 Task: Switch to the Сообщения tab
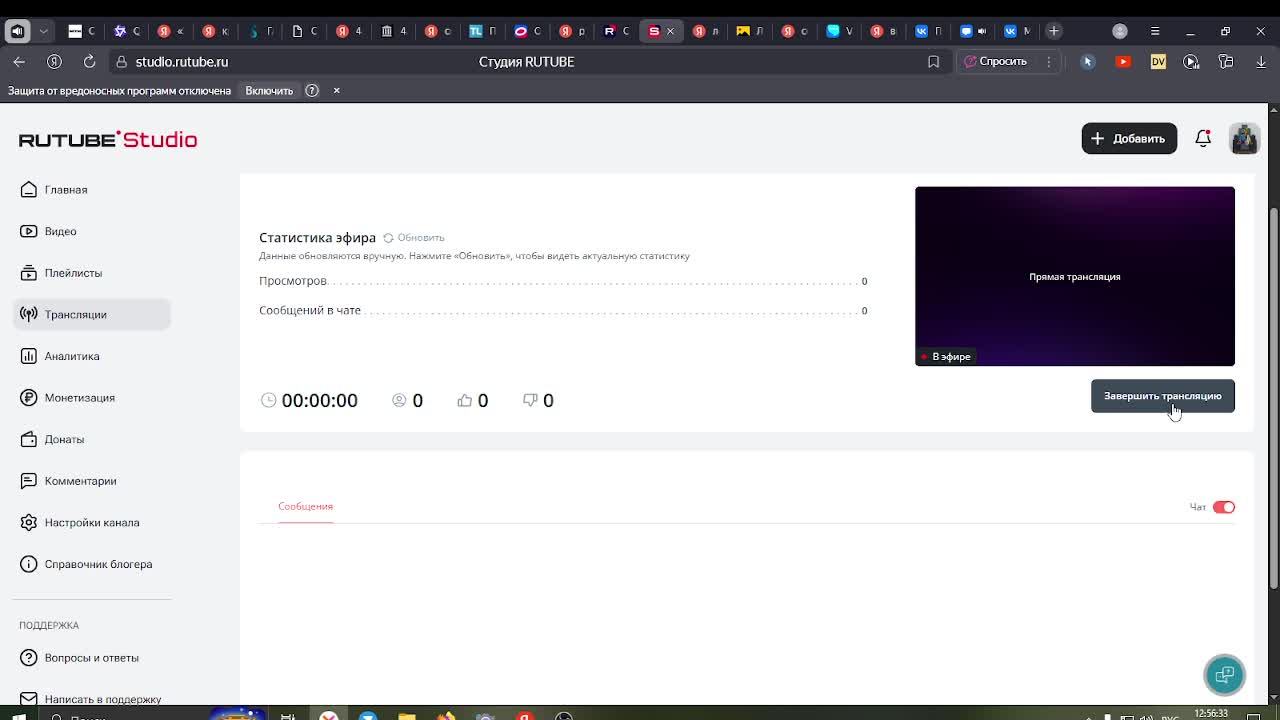click(305, 507)
